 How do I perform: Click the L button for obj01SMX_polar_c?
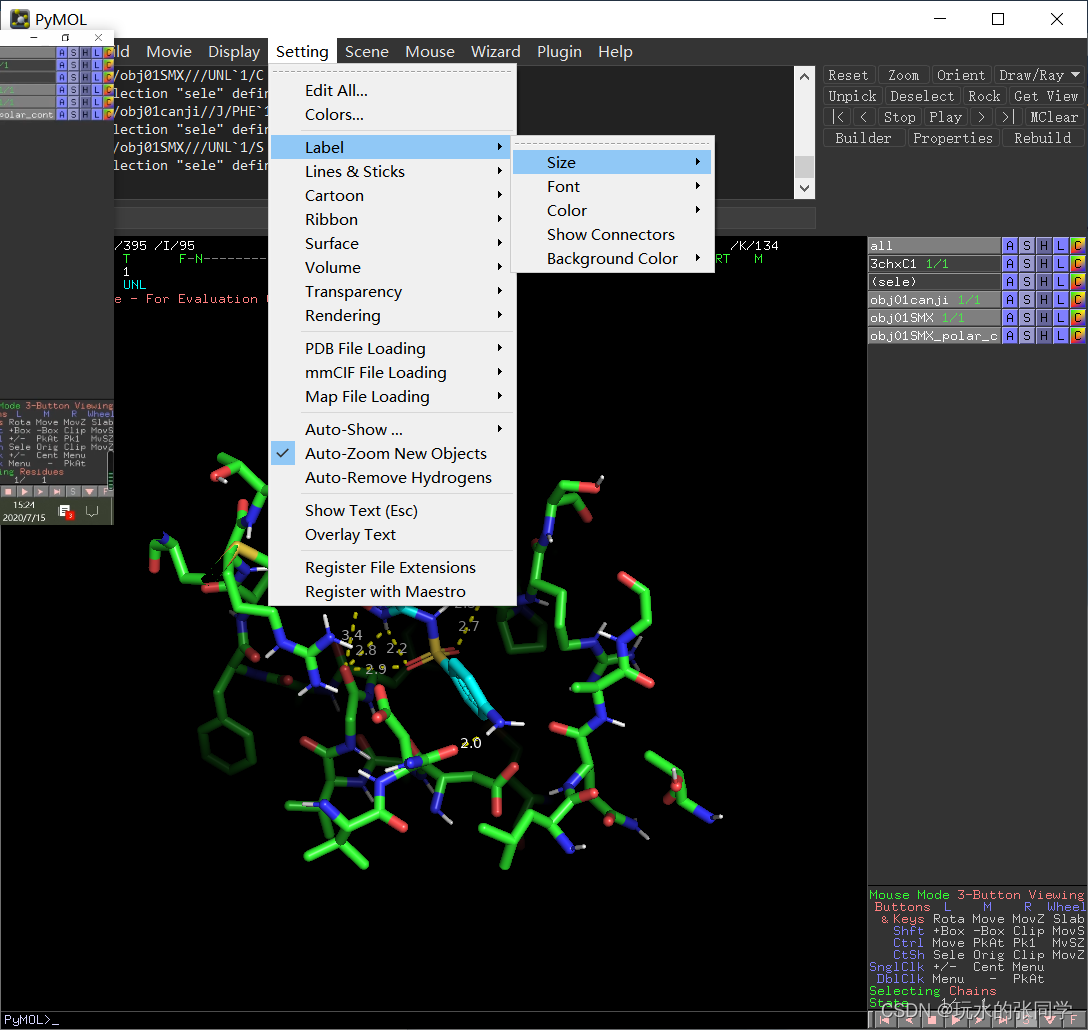[x=1060, y=336]
